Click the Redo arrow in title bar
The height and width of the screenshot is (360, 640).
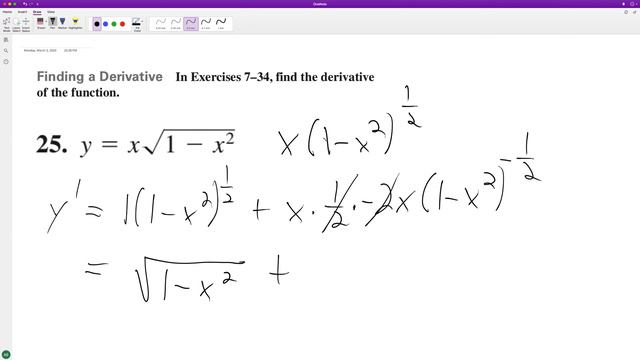(31, 4)
